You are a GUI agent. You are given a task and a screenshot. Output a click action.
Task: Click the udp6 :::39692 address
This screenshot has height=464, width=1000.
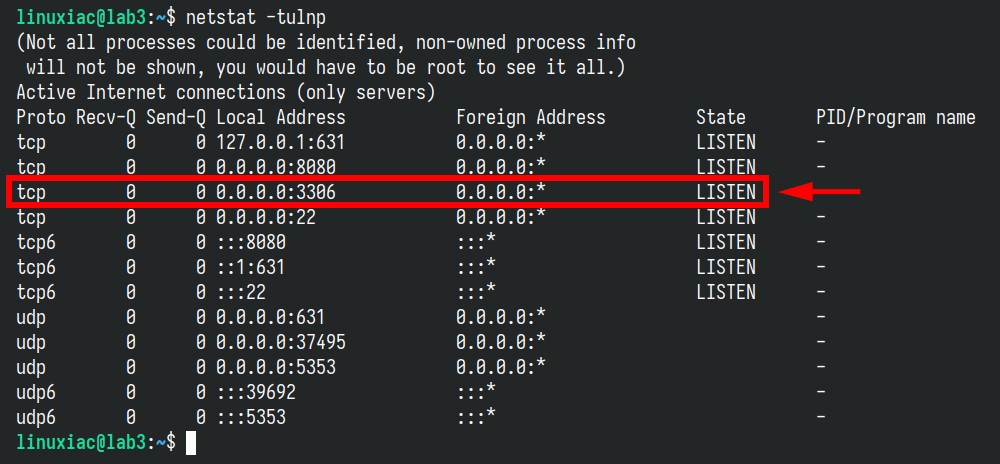click(256, 392)
